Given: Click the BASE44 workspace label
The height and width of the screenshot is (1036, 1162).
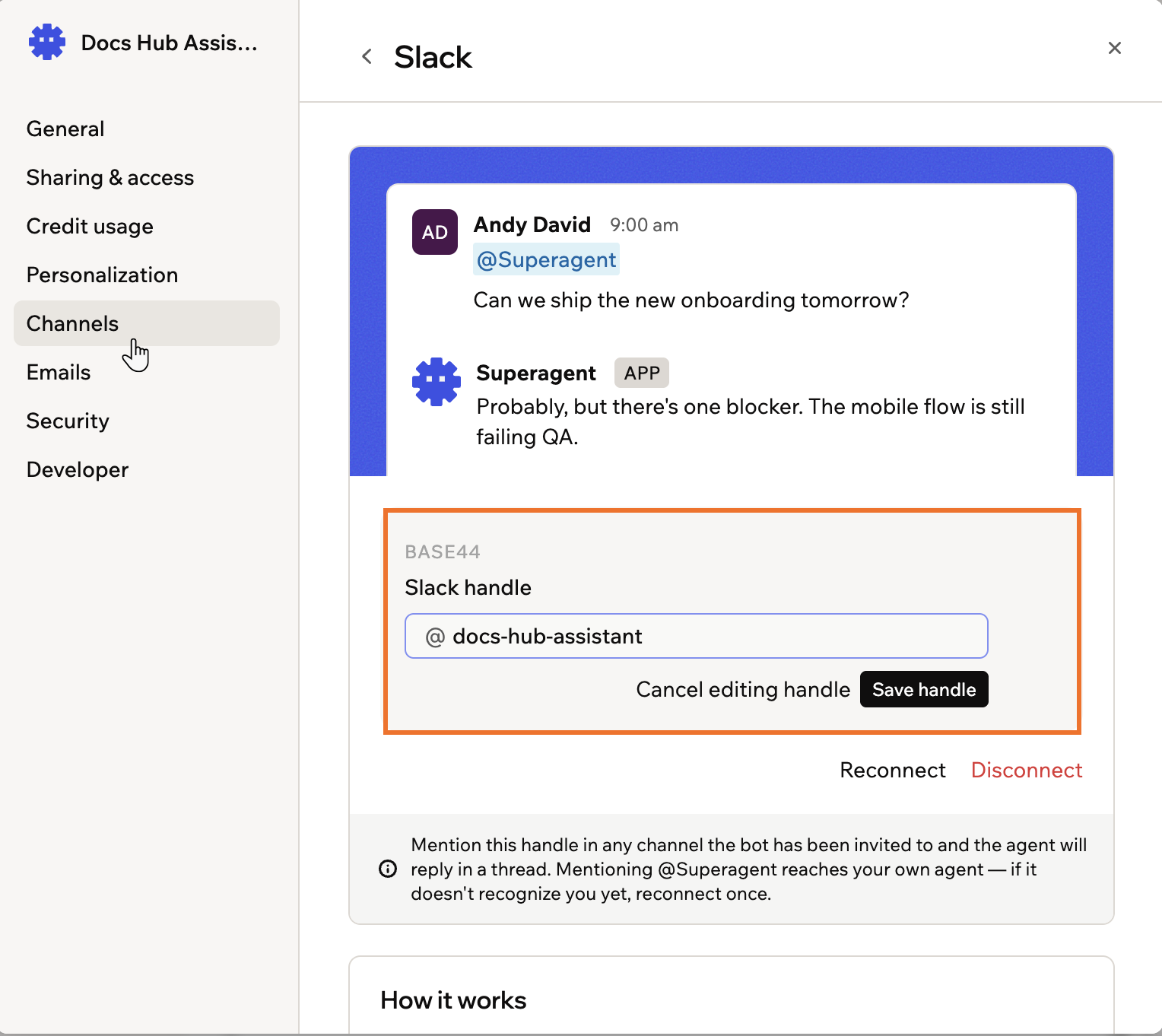Looking at the screenshot, I should [443, 551].
